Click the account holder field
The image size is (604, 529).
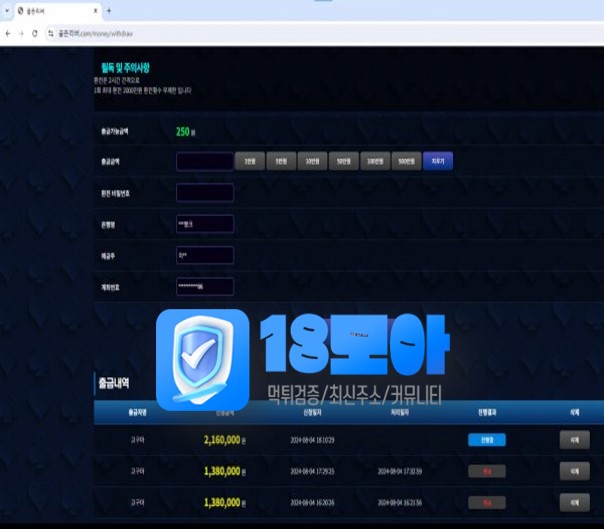pos(205,255)
